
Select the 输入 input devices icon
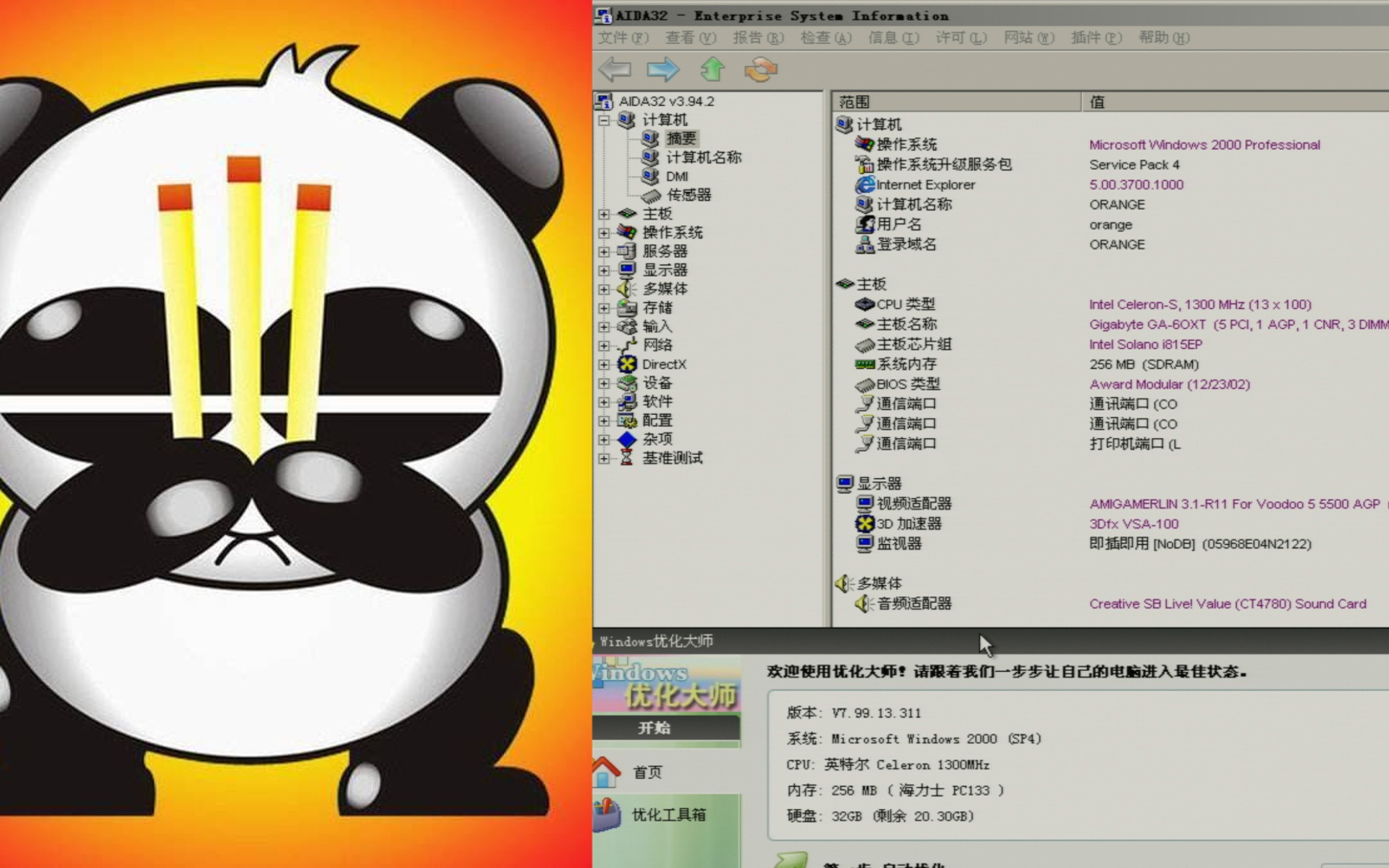pyautogui.click(x=627, y=326)
